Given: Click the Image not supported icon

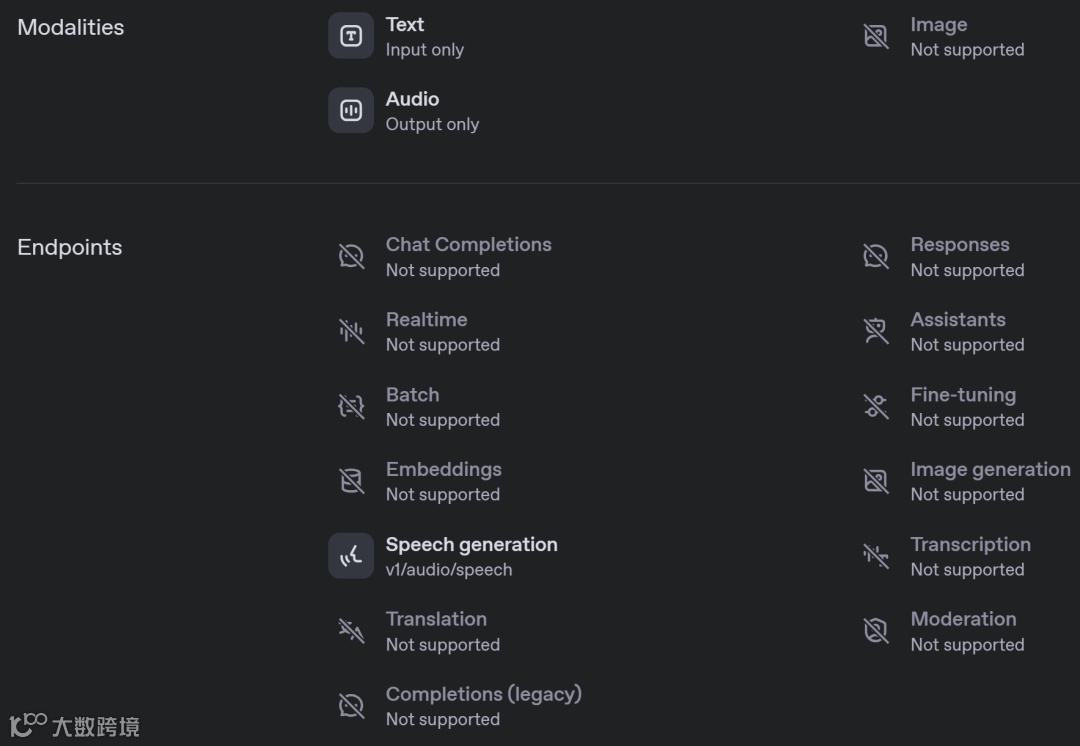Looking at the screenshot, I should coord(876,36).
